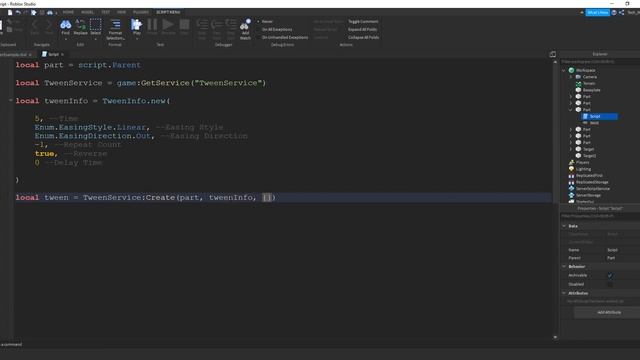The image size is (640, 360).
Task: Click the Format Selection icon
Action: point(116,24)
